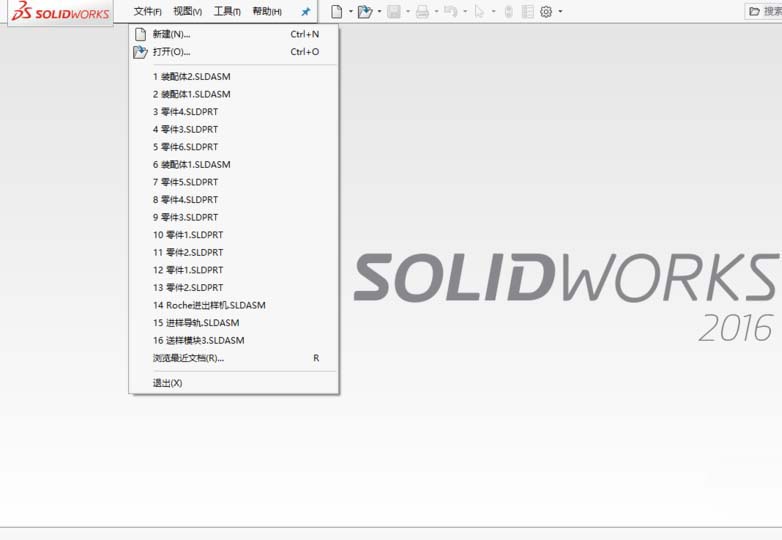Open the 工具(T) menu

pyautogui.click(x=227, y=12)
